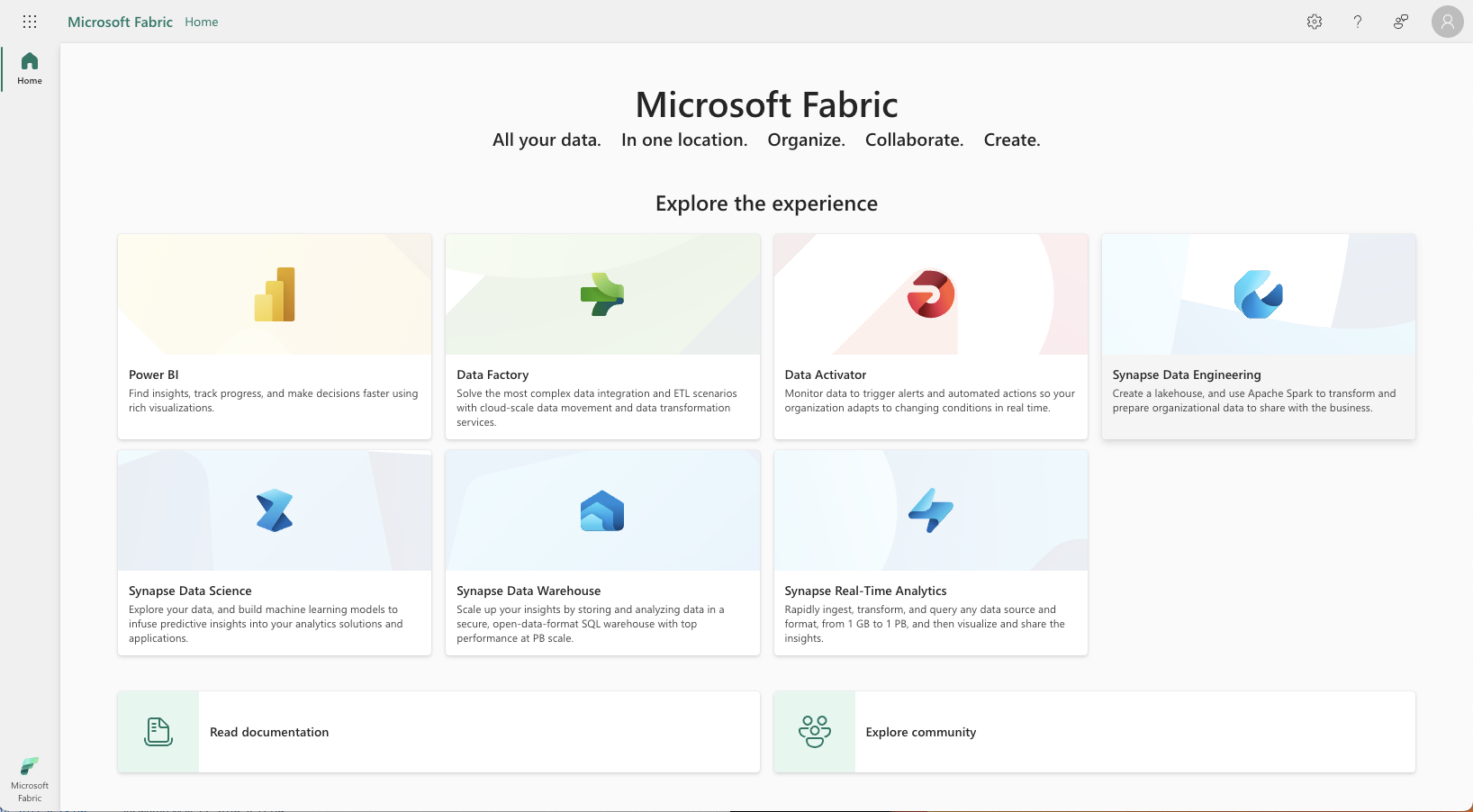Click the Home breadcrumb in top bar
This screenshot has width=1473, height=812.
click(202, 22)
